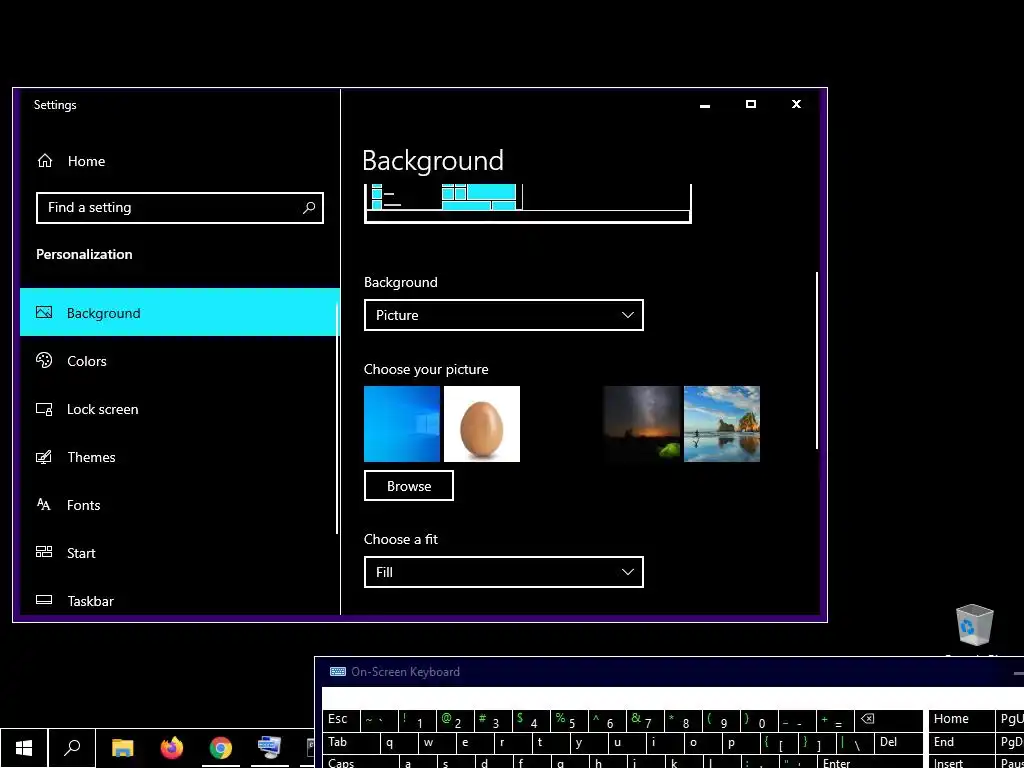Click the q key on the On-Screen Keyboard
Image resolution: width=1024 pixels, height=768 pixels.
click(x=398, y=743)
